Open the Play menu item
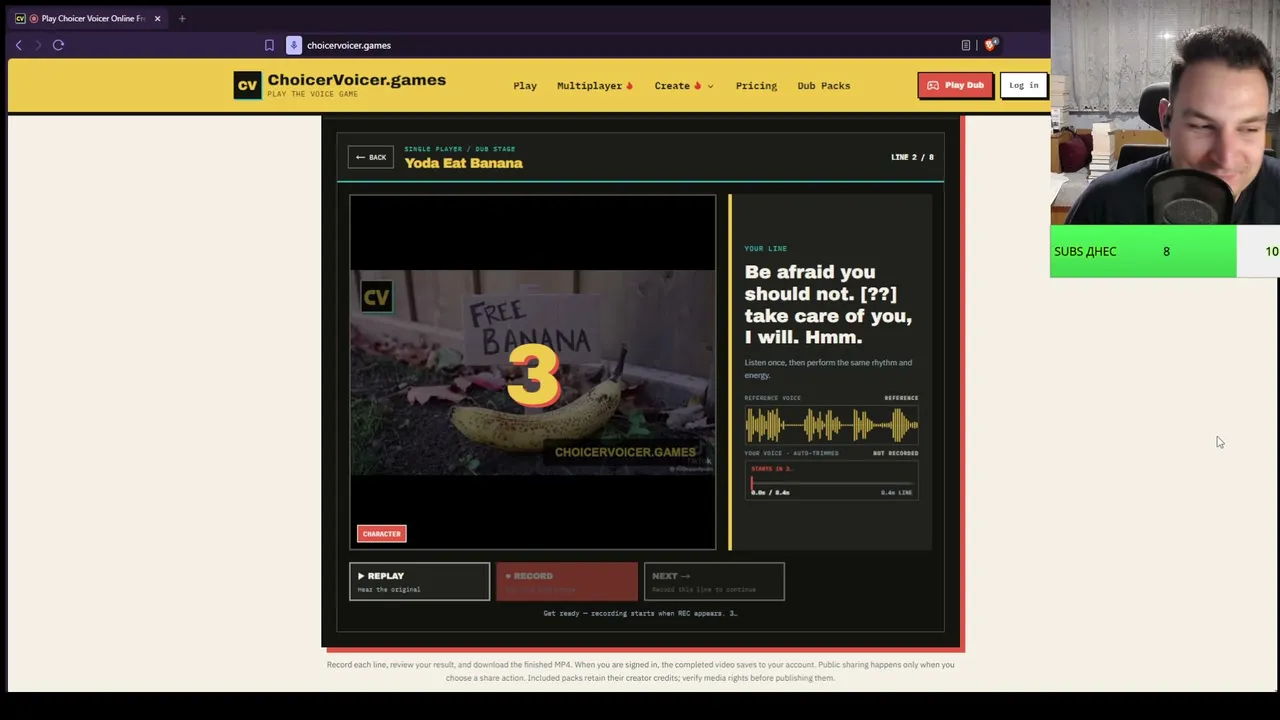 click(x=525, y=86)
